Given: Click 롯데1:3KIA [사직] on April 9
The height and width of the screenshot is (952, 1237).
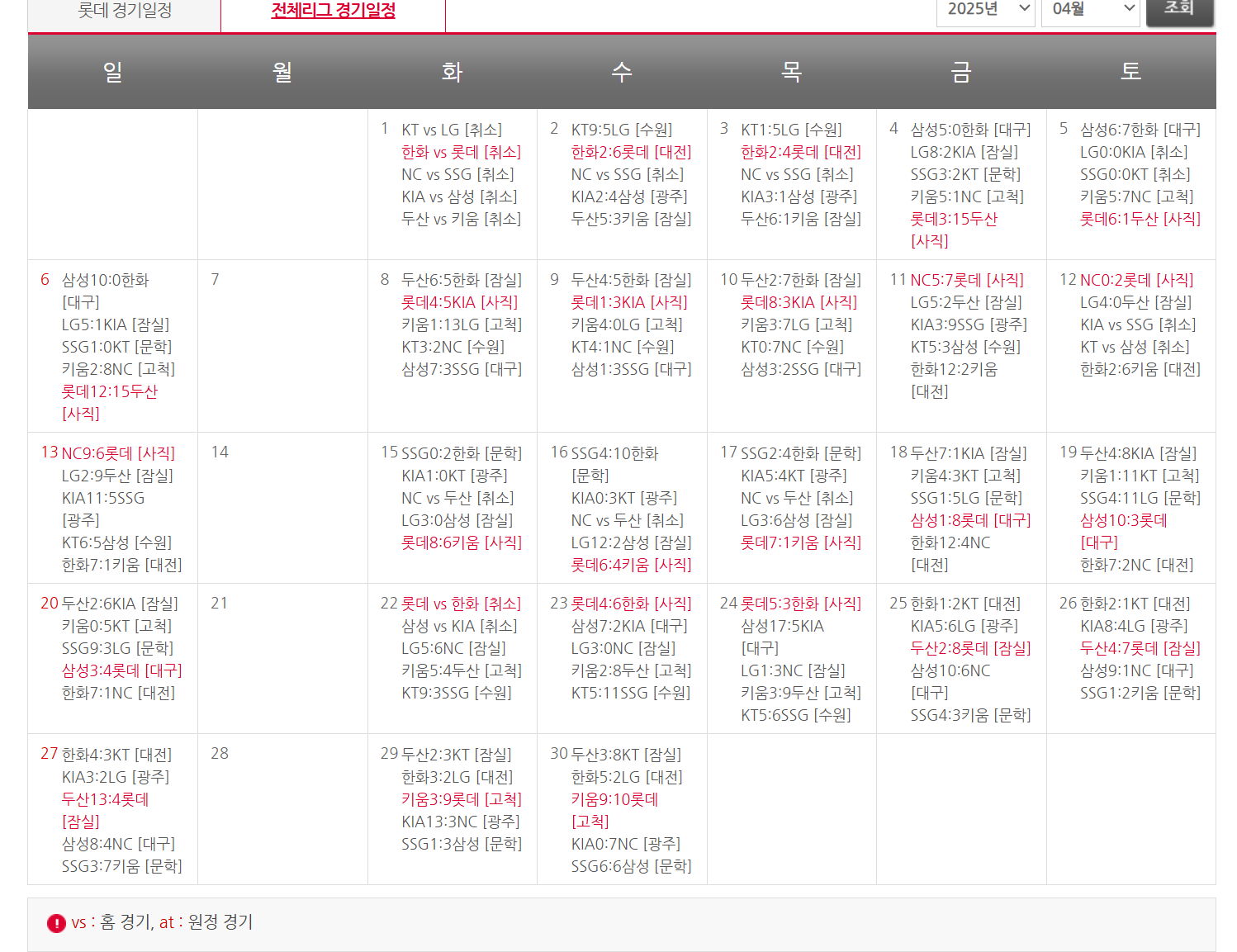Looking at the screenshot, I should (x=629, y=302).
